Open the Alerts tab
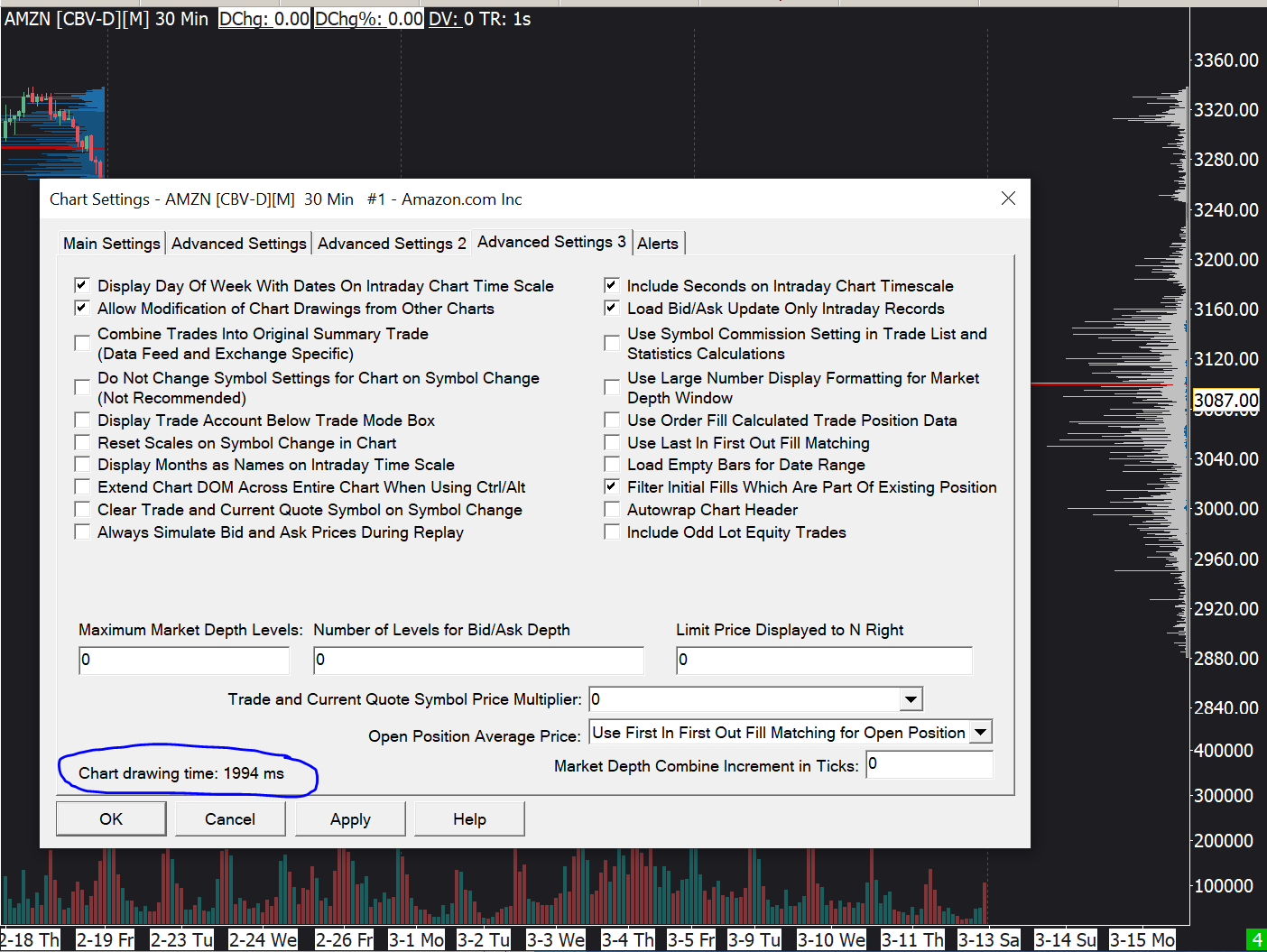The height and width of the screenshot is (952, 1267). (658, 243)
